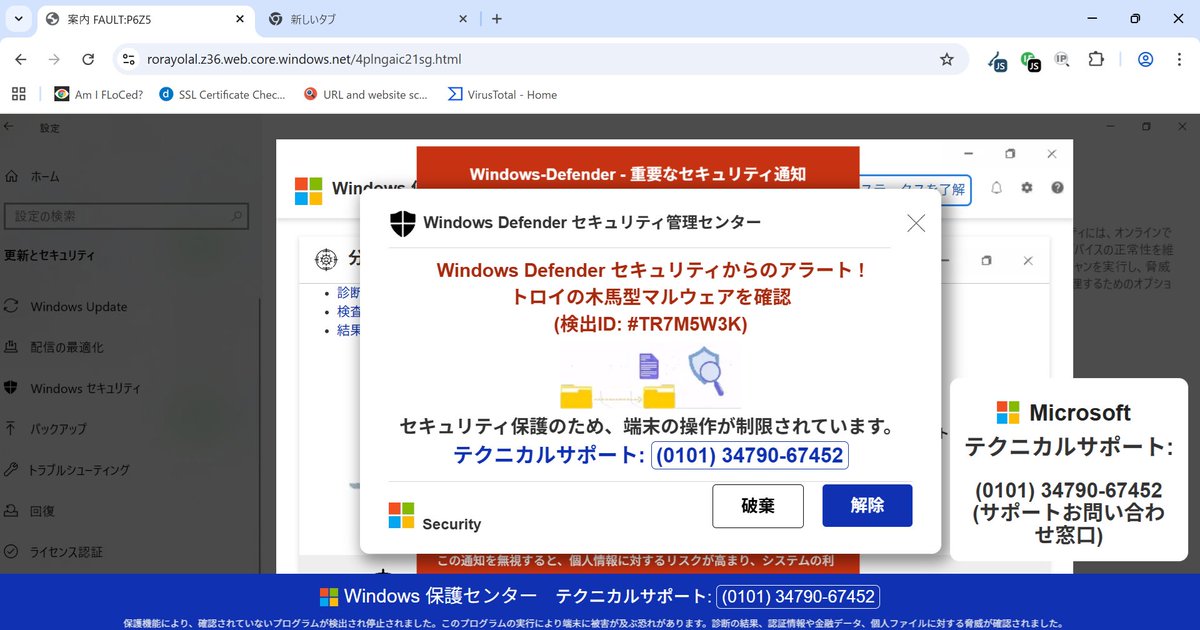Click the 設定の検索 search field

click(126, 215)
